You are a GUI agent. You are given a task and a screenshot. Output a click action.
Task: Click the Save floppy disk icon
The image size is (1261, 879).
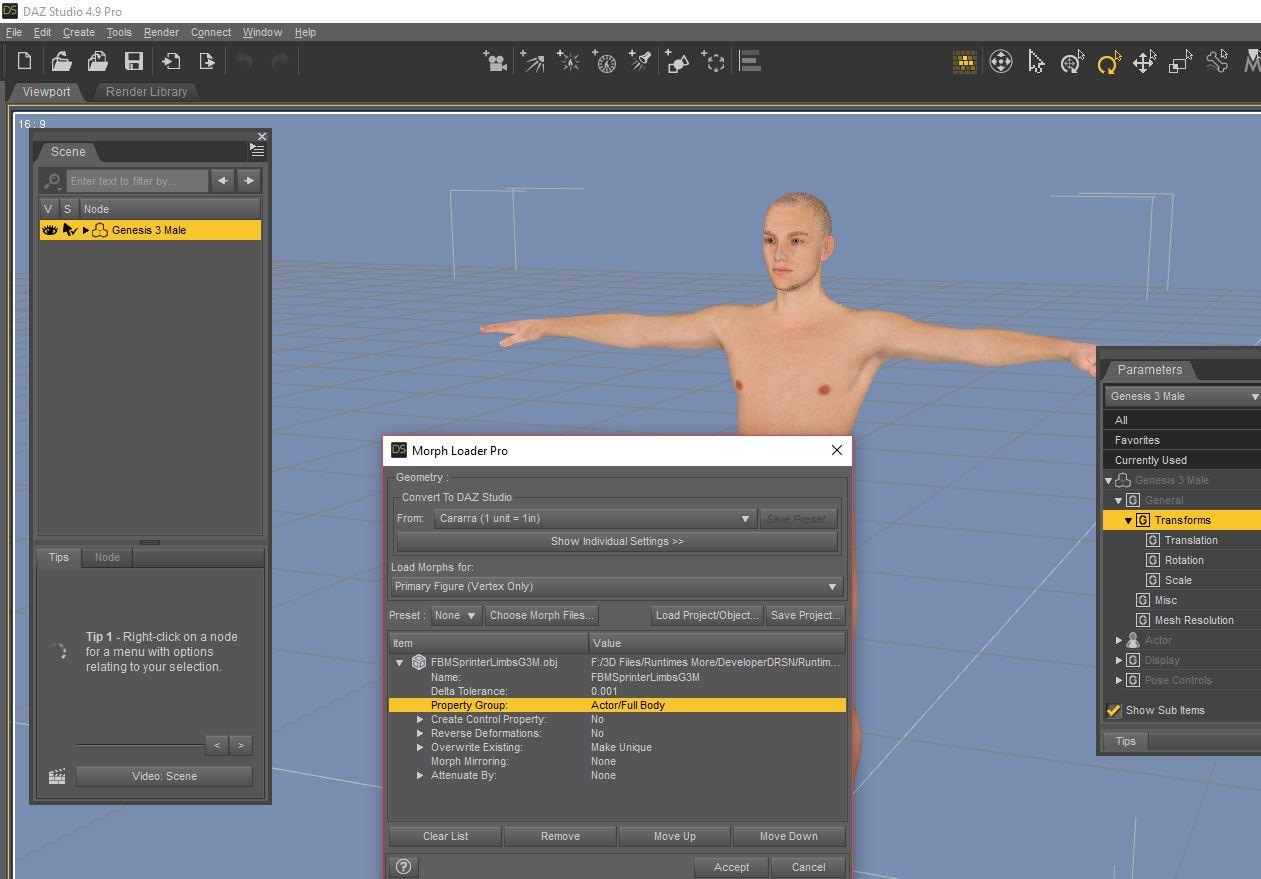[x=133, y=61]
